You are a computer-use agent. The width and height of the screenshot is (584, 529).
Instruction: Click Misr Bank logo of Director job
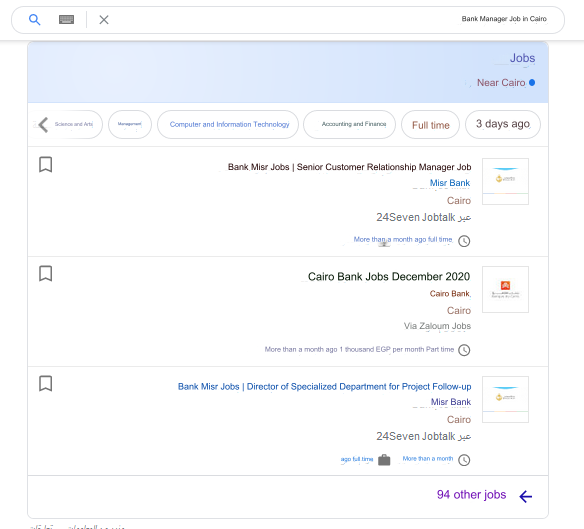pyautogui.click(x=505, y=399)
